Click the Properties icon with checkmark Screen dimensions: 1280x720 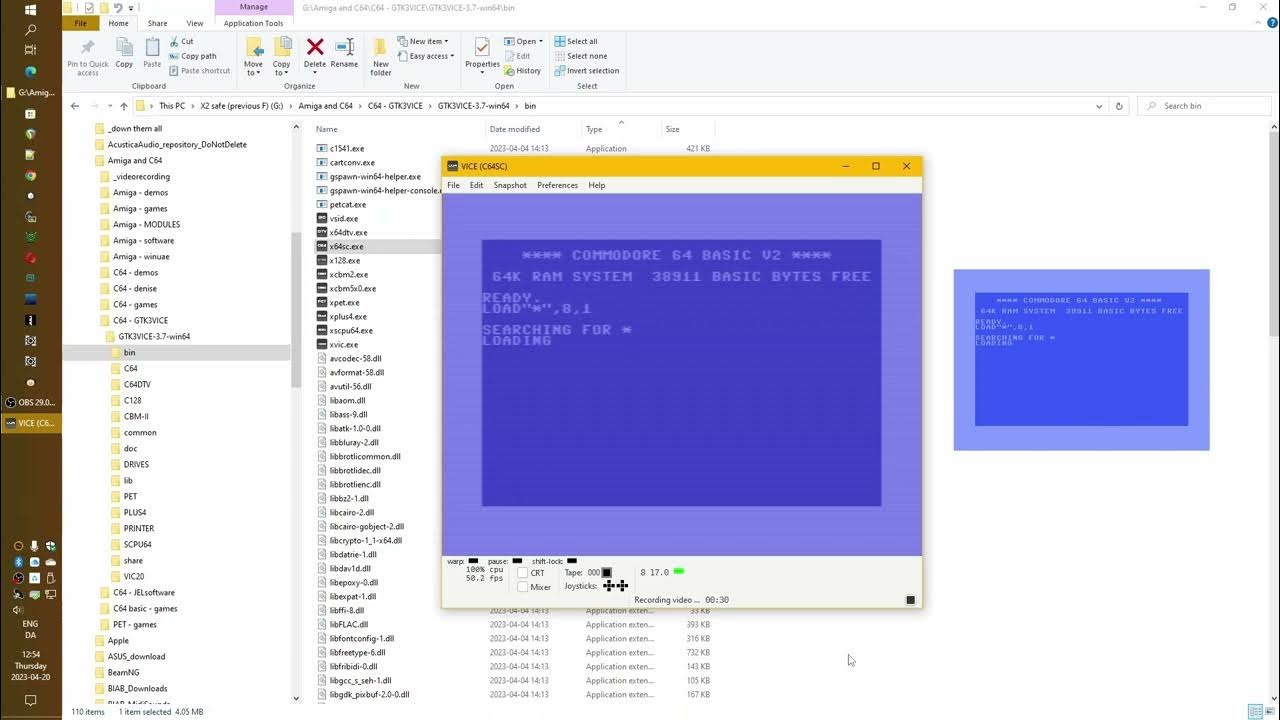point(482,47)
